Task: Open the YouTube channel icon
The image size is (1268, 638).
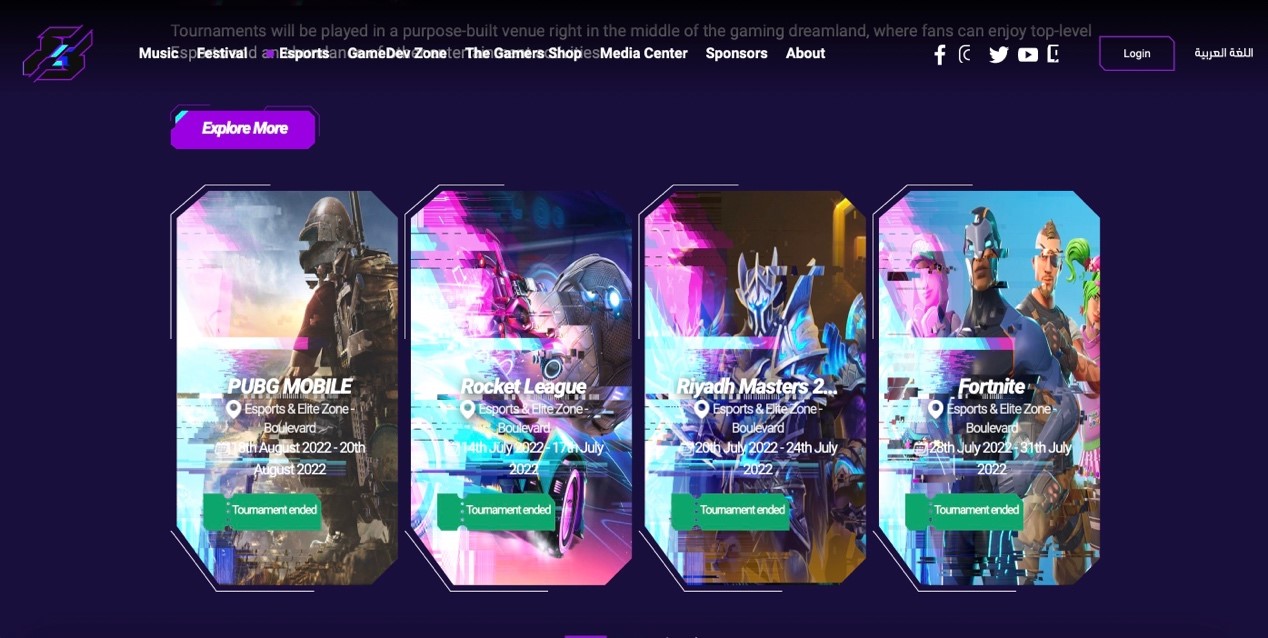Action: click(1028, 54)
